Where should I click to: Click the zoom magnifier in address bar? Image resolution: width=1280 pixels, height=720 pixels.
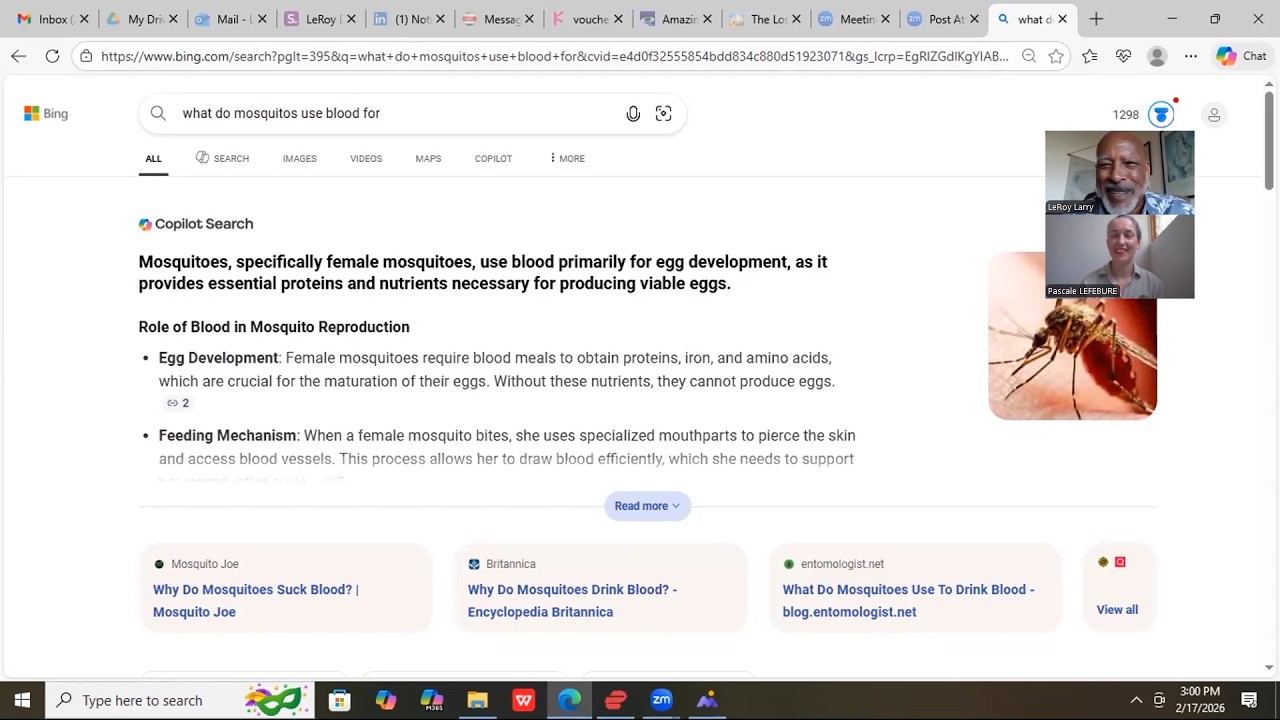[x=1029, y=56]
